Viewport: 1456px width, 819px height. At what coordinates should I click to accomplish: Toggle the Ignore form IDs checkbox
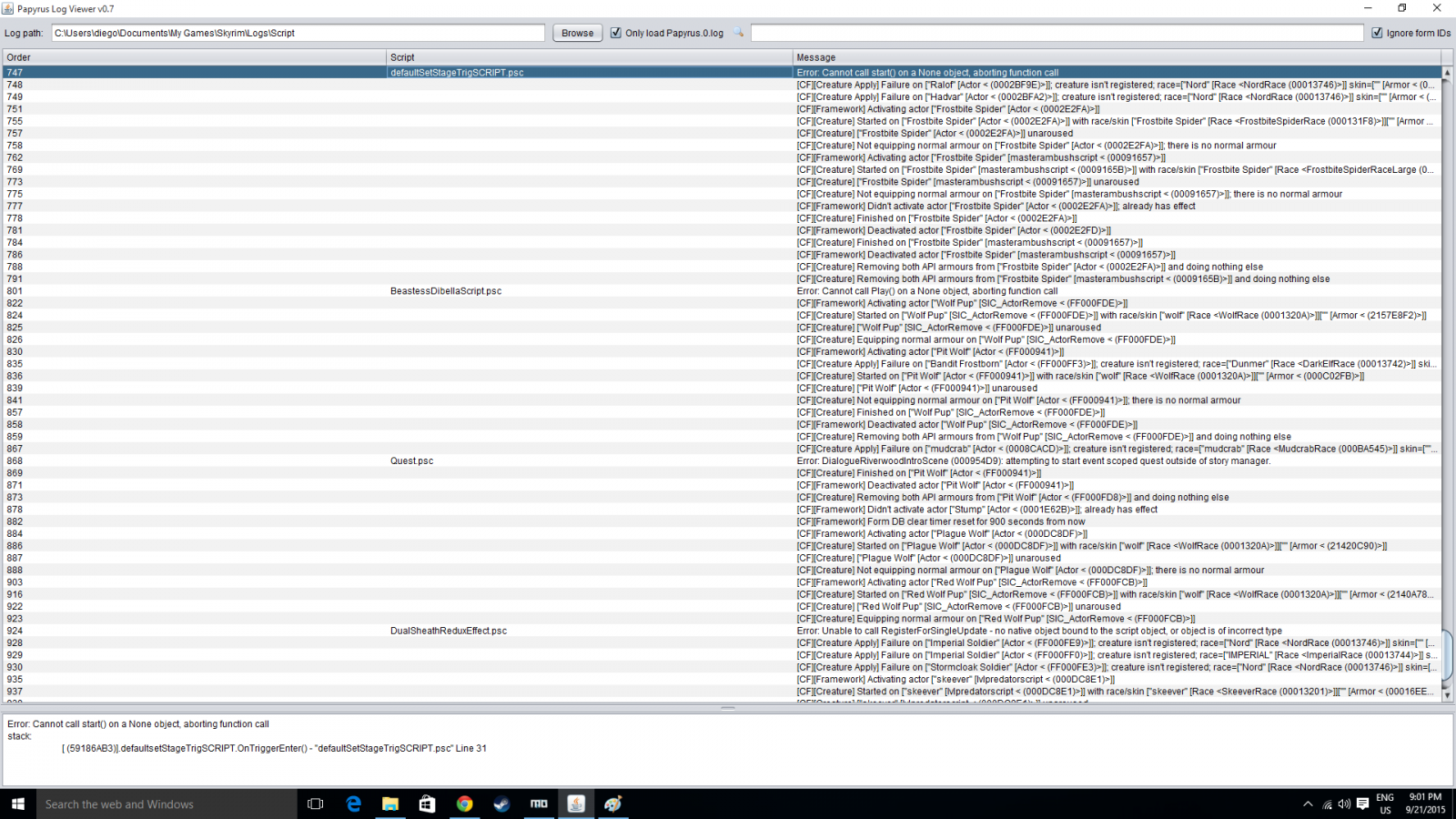[x=1377, y=33]
